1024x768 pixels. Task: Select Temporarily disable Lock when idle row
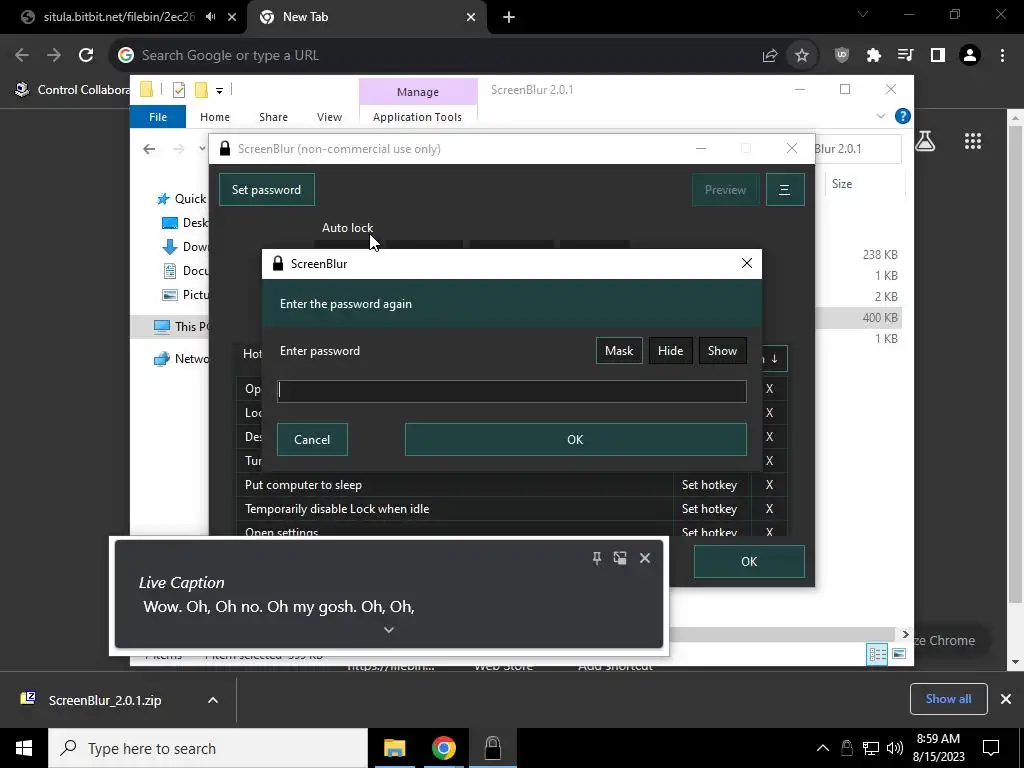coord(455,509)
